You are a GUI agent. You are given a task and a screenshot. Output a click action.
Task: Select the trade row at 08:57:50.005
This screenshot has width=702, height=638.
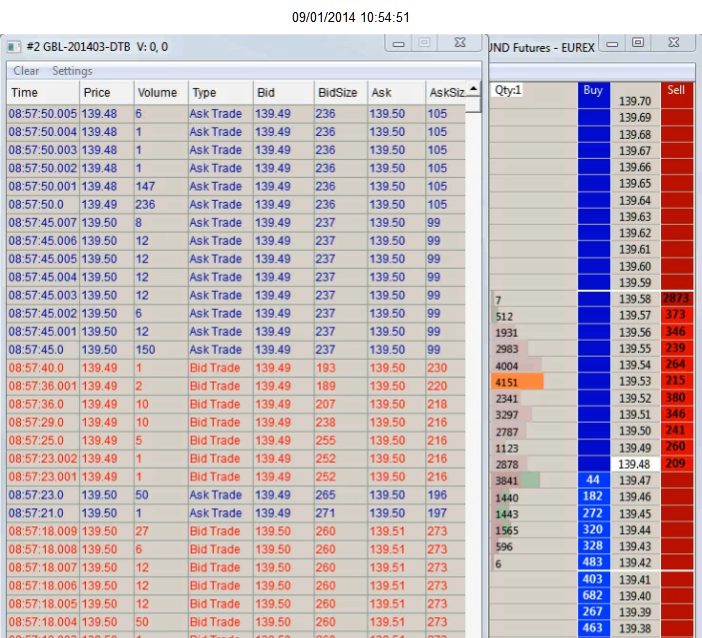236,114
